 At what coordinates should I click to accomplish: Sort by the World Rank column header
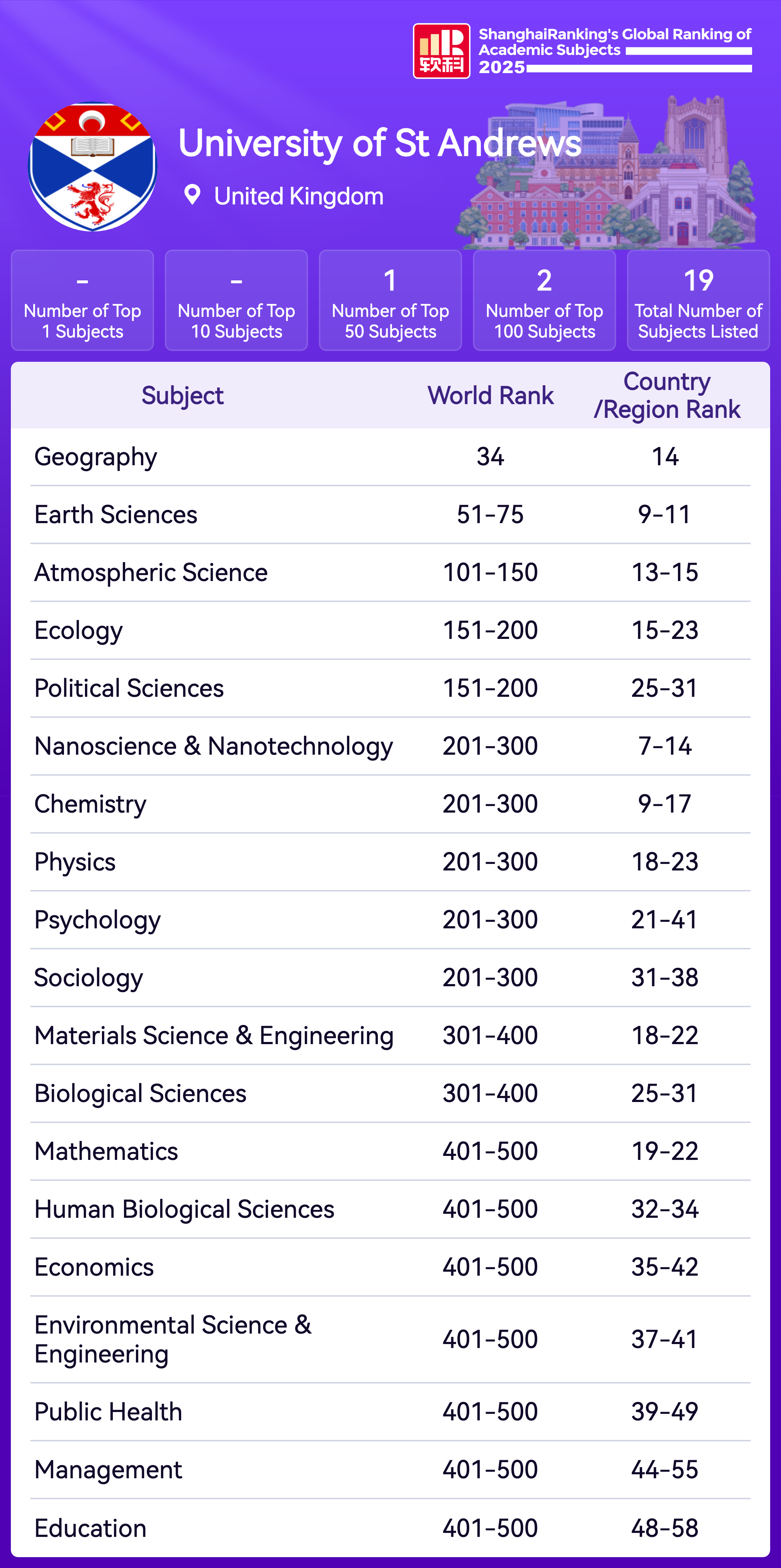tap(490, 396)
